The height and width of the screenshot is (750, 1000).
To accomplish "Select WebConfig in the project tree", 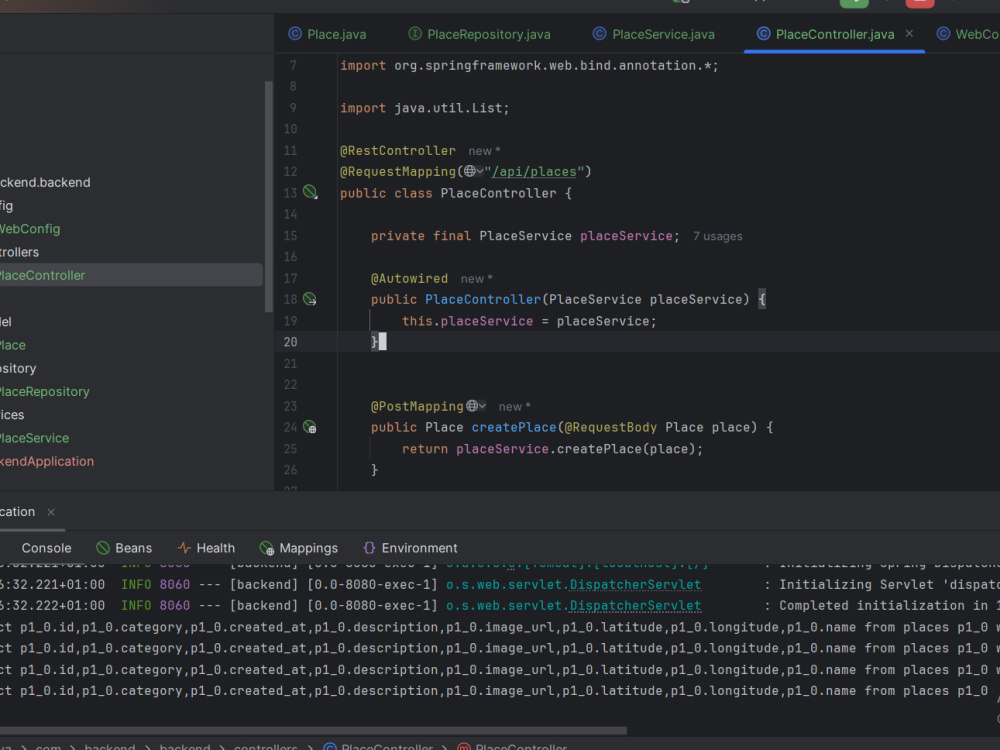I will tap(30, 229).
